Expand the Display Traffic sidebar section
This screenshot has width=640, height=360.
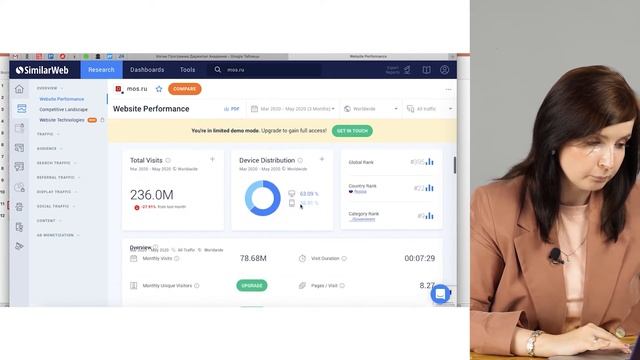pyautogui.click(x=57, y=192)
